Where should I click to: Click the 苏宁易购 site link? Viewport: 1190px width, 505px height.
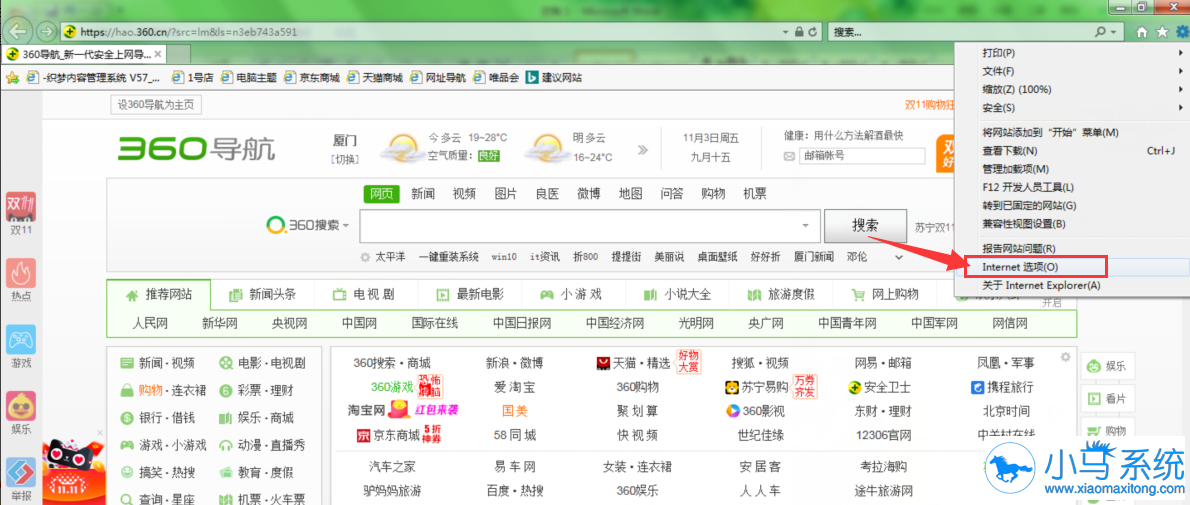tap(756, 388)
